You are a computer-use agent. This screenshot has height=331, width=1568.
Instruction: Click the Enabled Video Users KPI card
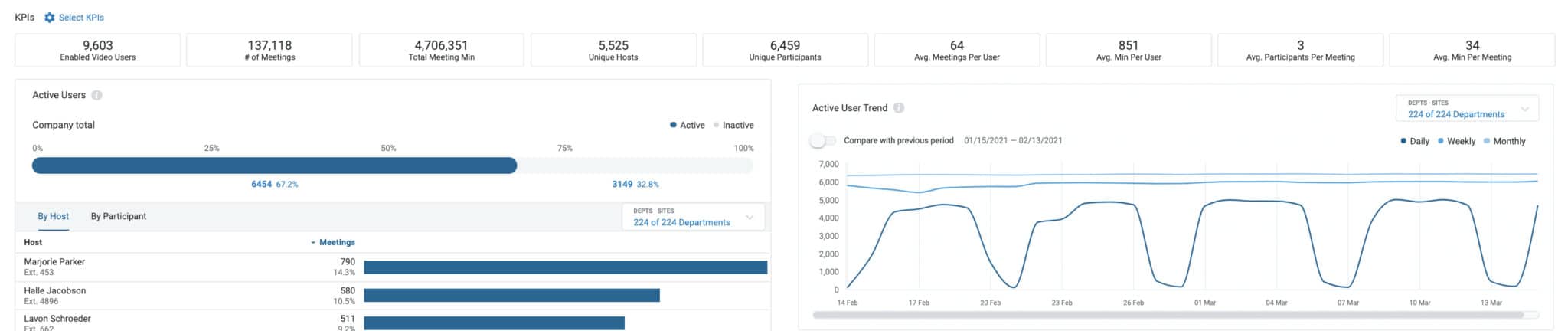click(x=98, y=51)
